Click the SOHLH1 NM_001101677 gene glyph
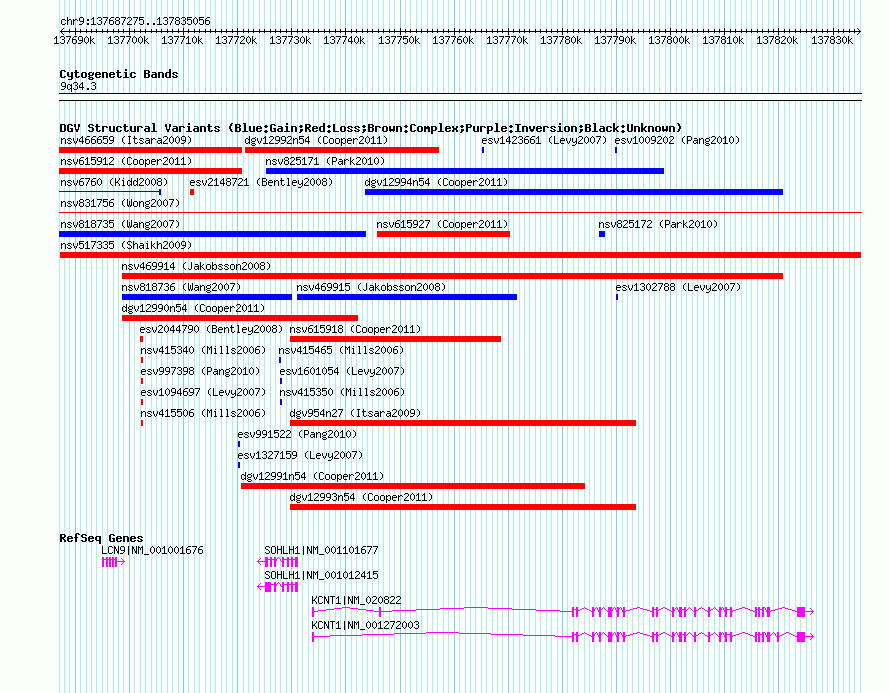Screen dimensions: 890x693 (278, 562)
